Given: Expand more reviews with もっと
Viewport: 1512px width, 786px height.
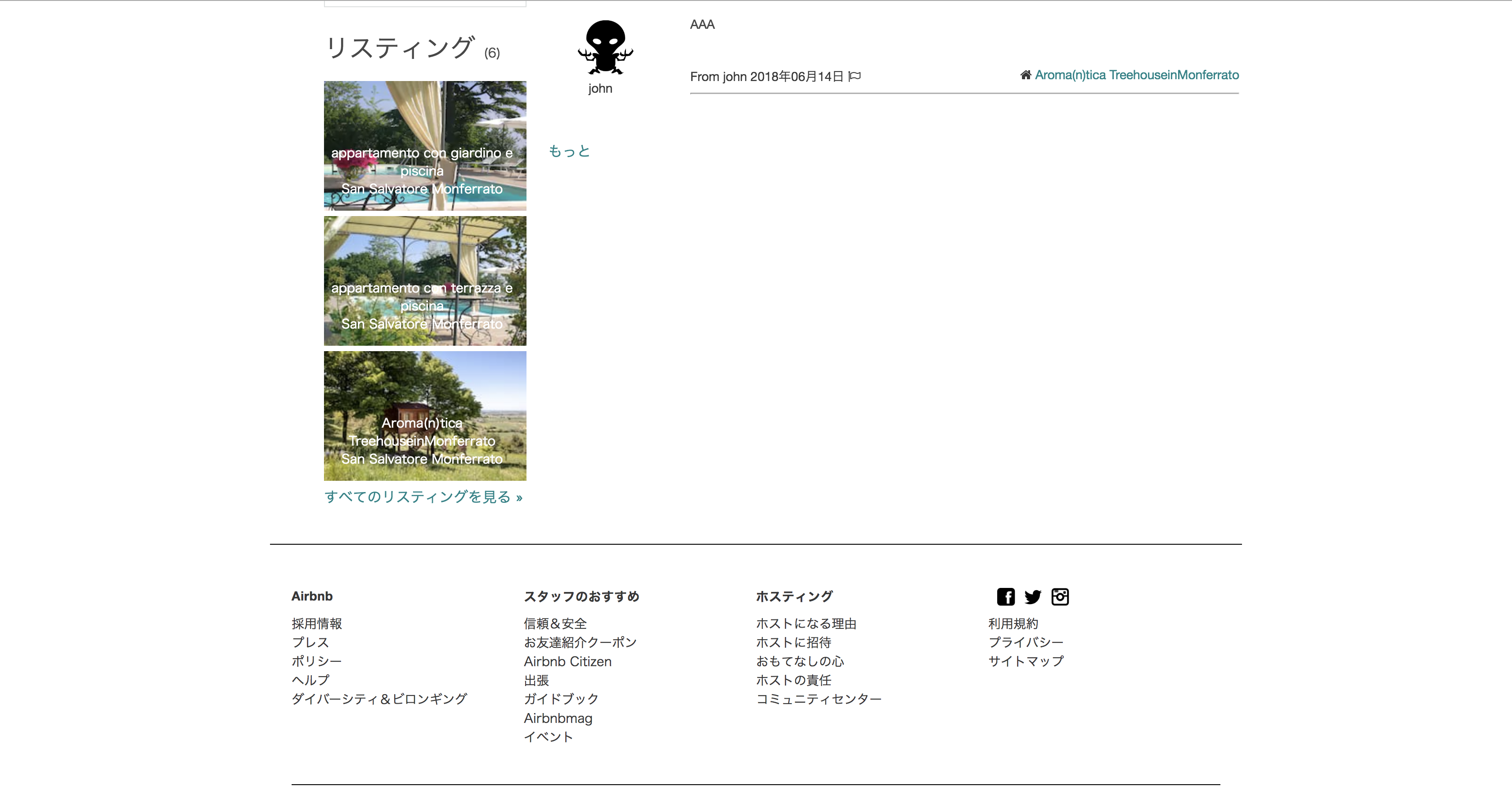Looking at the screenshot, I should click(569, 151).
